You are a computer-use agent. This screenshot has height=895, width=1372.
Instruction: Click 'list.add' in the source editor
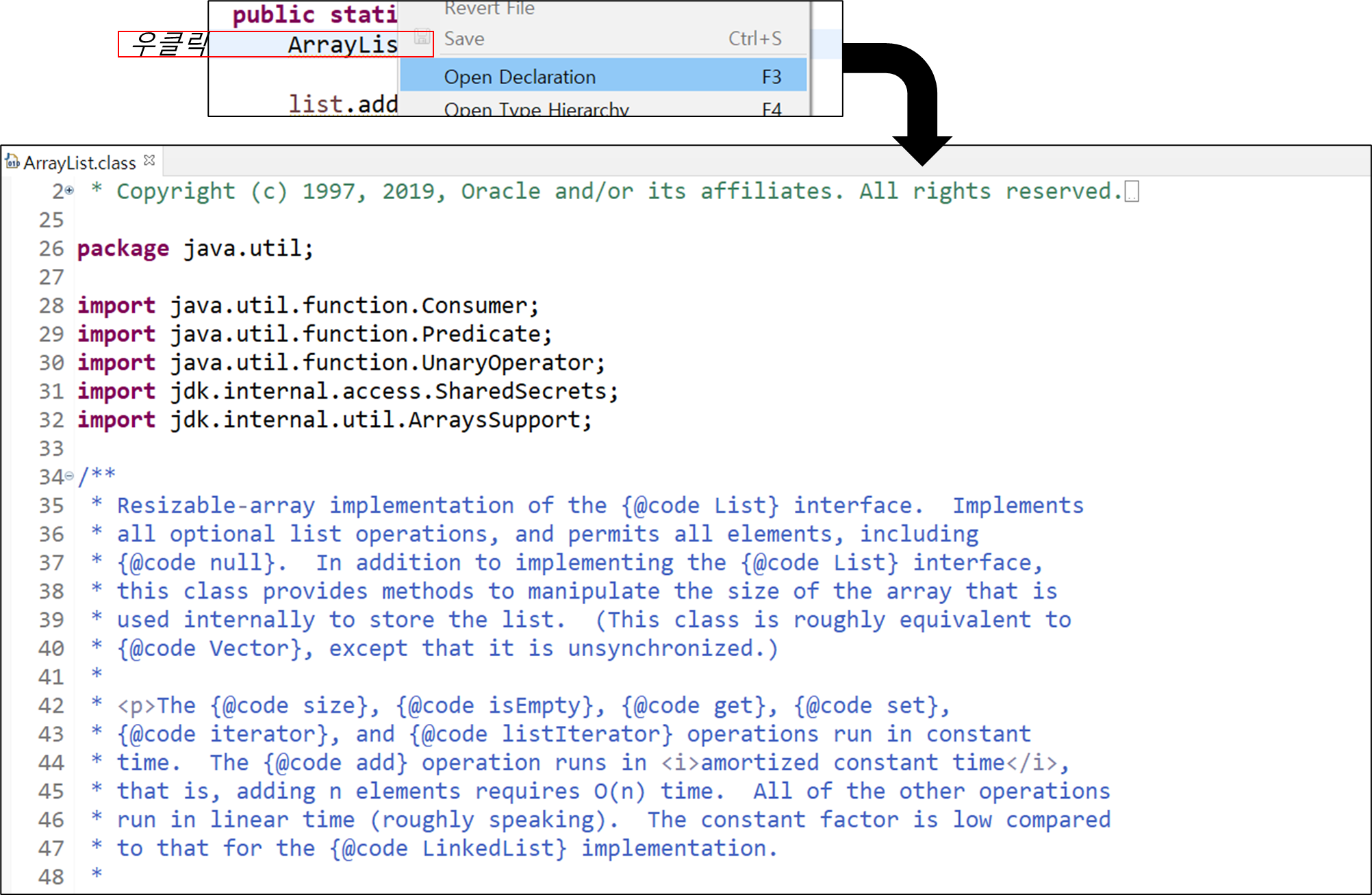(x=343, y=104)
